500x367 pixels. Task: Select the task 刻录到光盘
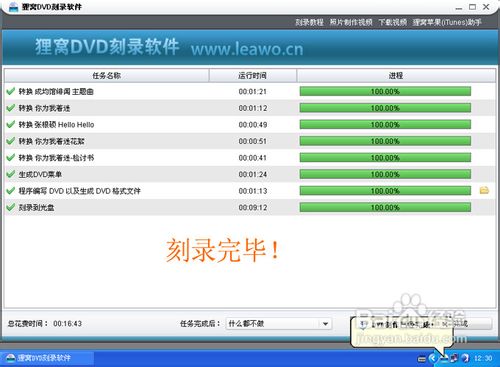(x=36, y=208)
